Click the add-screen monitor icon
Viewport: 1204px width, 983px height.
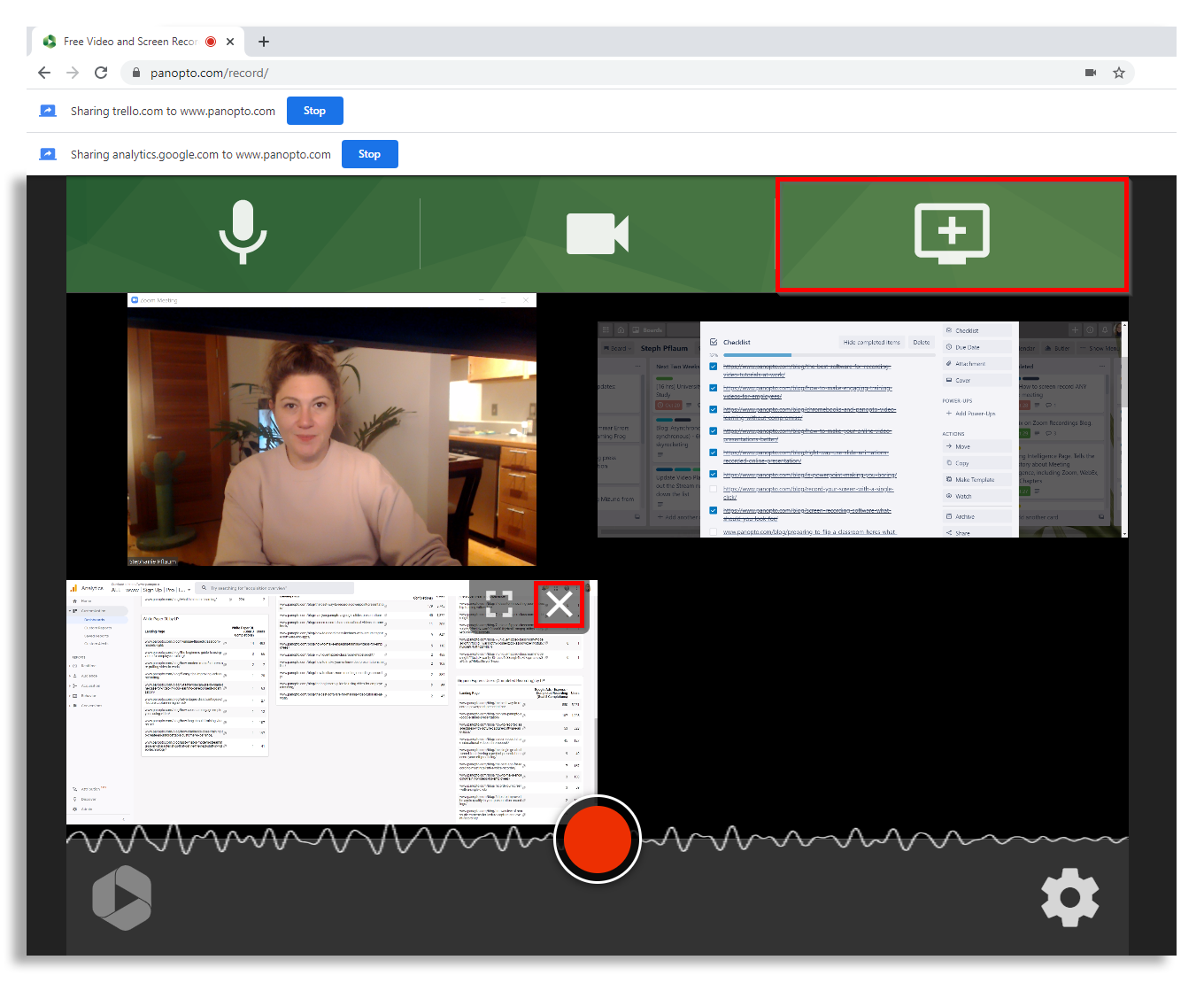click(x=952, y=233)
